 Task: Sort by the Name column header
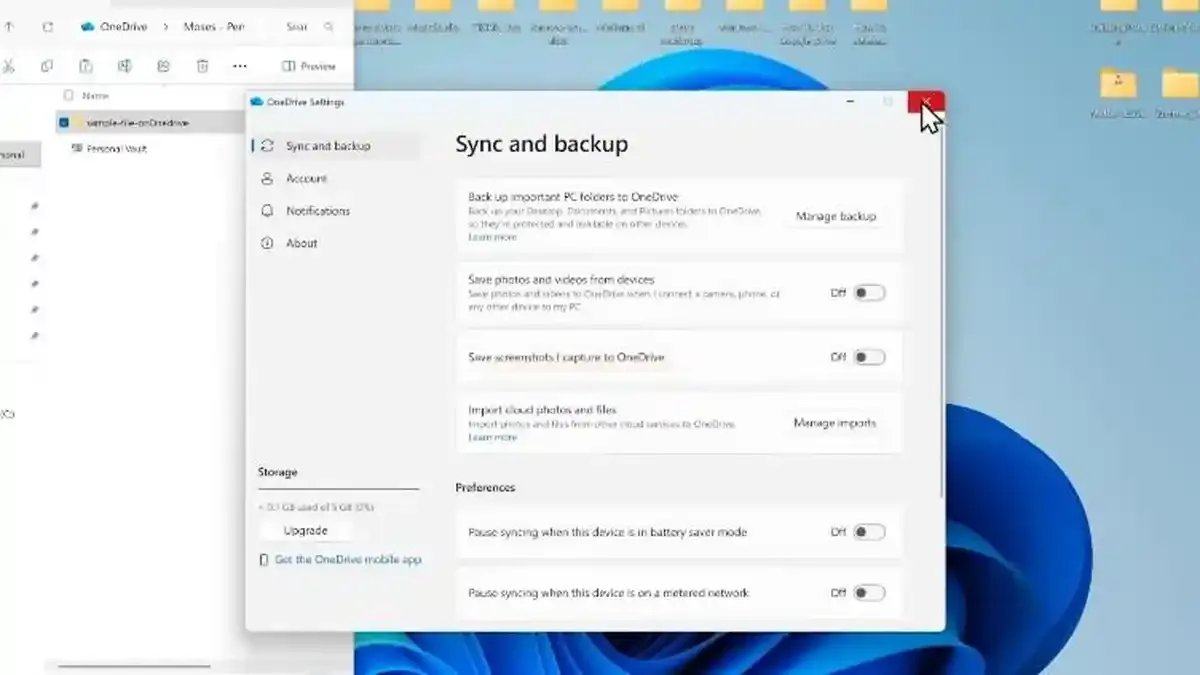click(x=95, y=96)
